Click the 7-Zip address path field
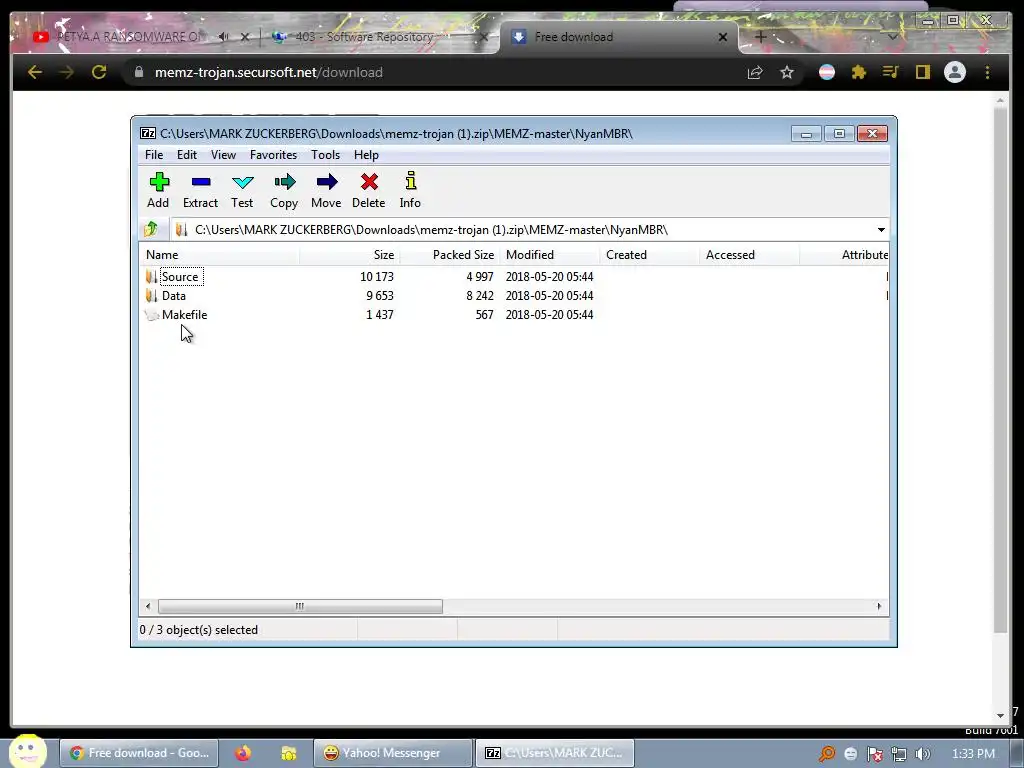Viewport: 1024px width, 768px height. (x=522, y=230)
